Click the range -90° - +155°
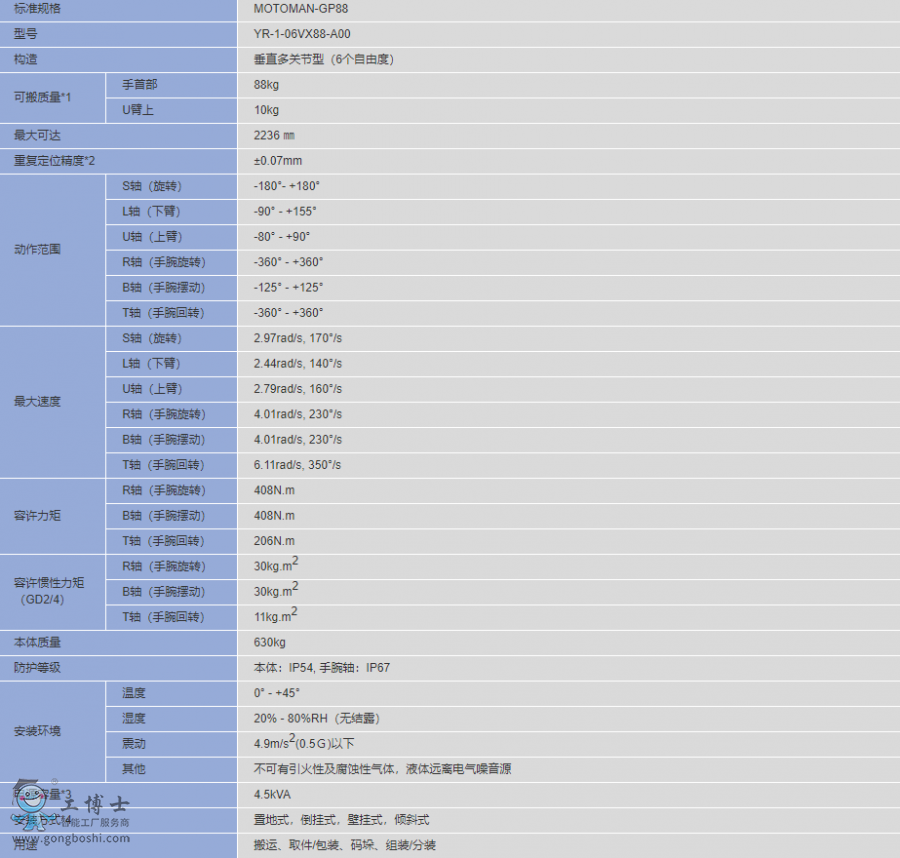 pos(285,211)
